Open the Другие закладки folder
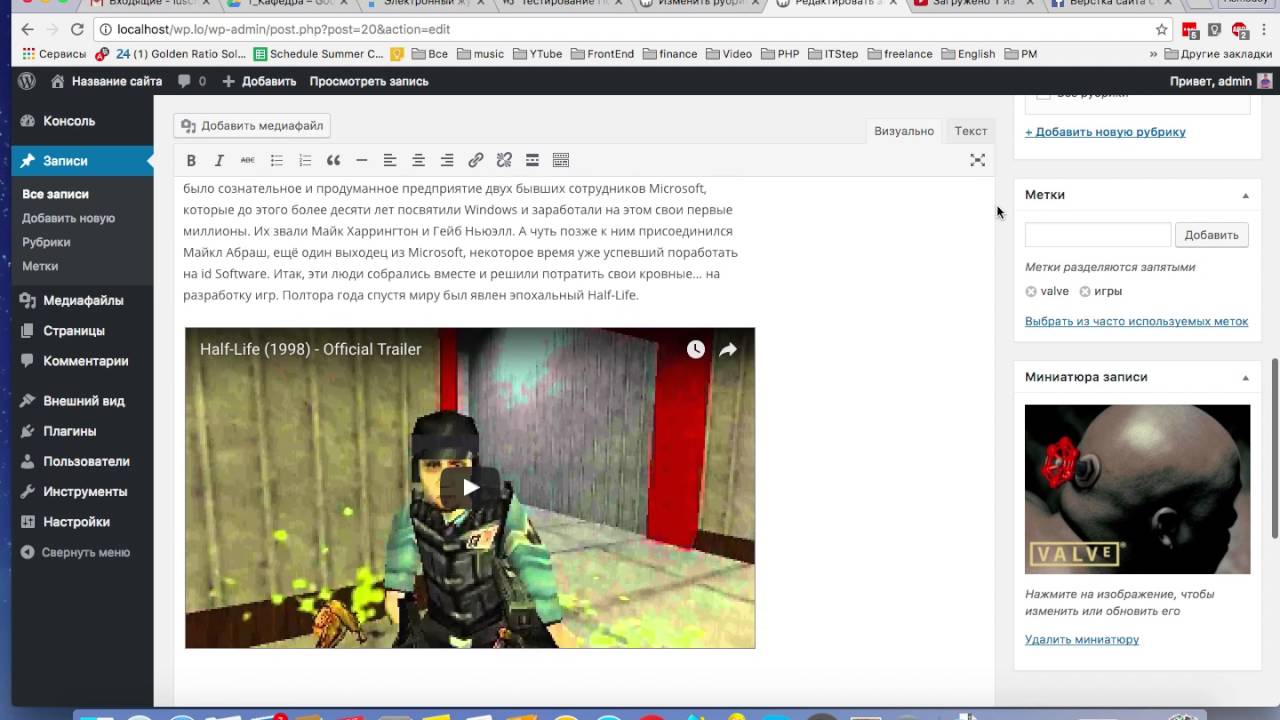Screen dimensions: 1280x720 tap(1219, 54)
